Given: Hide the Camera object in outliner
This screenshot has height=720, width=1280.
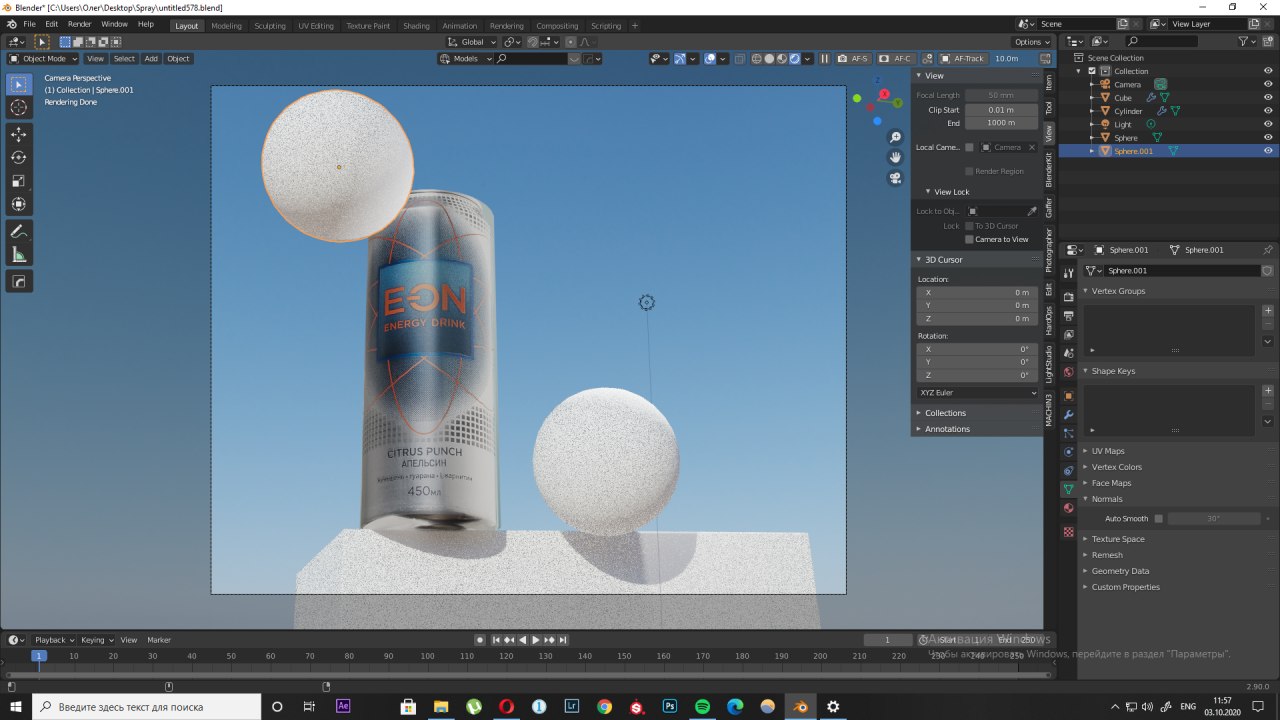Looking at the screenshot, I should [x=1268, y=85].
